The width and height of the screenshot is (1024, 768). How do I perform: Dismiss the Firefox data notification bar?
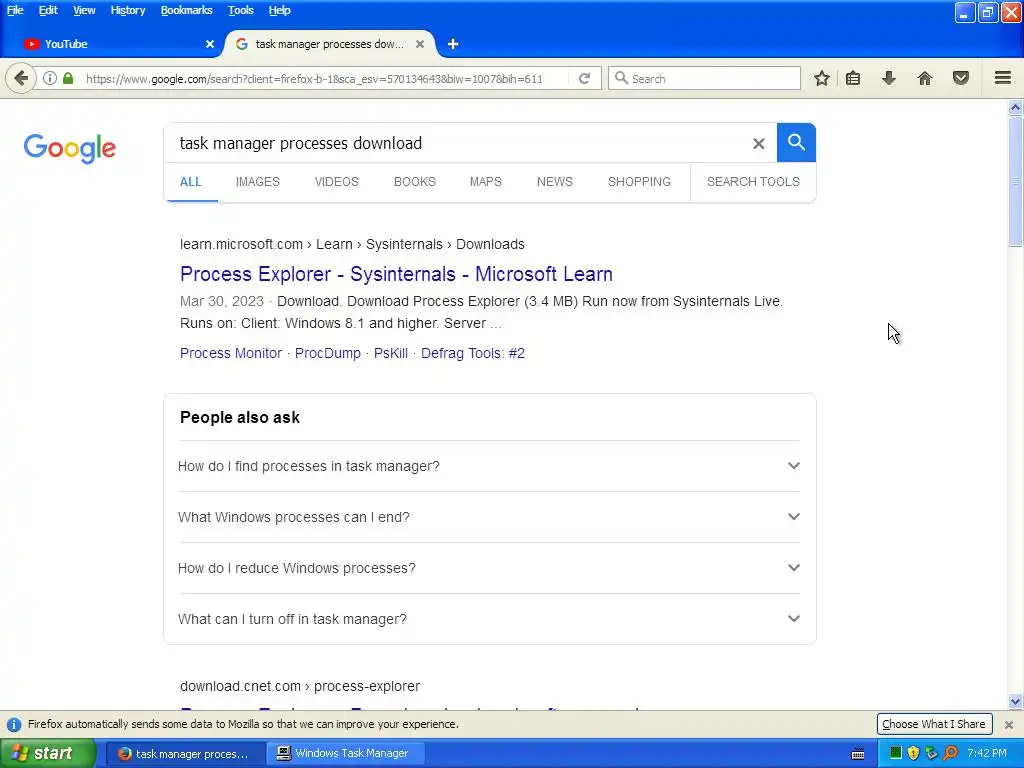pyautogui.click(x=1008, y=724)
